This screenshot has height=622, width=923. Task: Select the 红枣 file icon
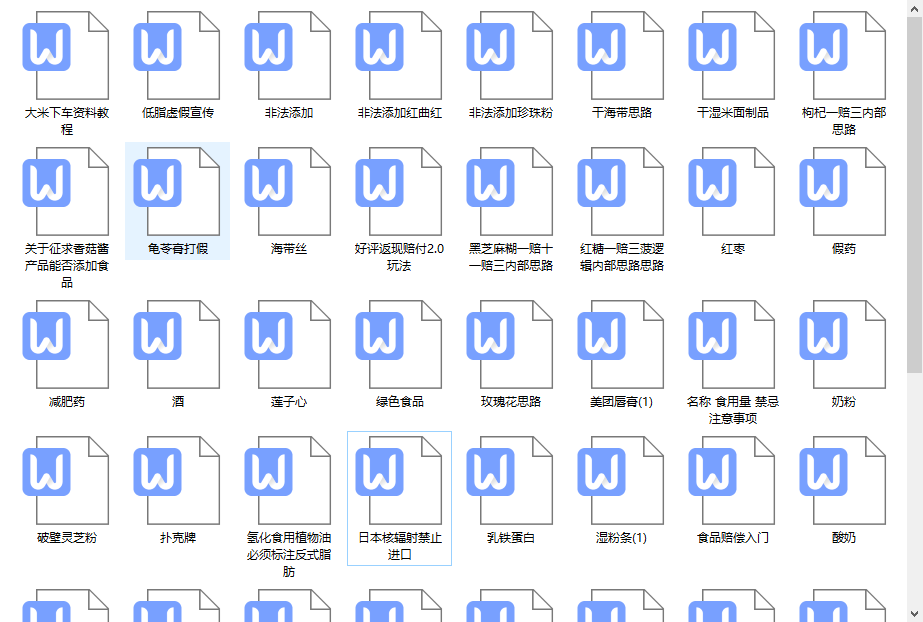click(732, 190)
